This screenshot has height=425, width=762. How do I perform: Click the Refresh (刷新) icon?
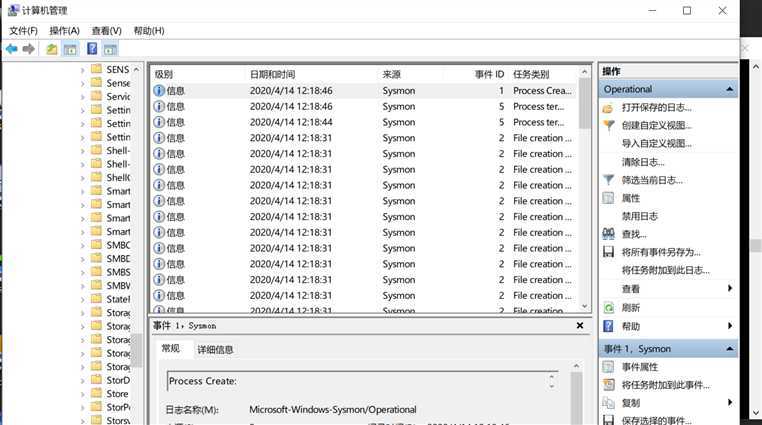pos(608,307)
